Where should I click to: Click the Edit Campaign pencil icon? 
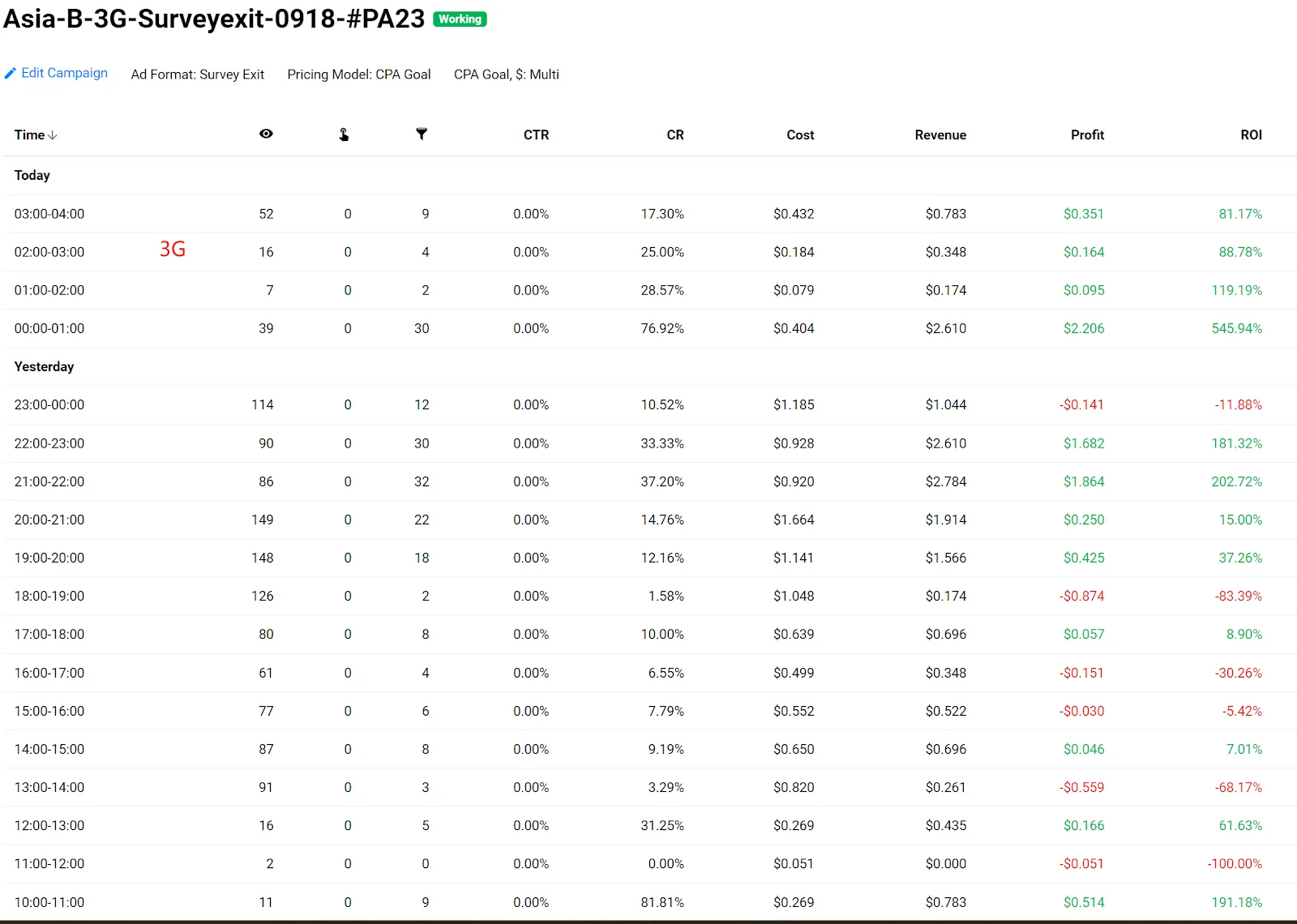click(x=10, y=74)
